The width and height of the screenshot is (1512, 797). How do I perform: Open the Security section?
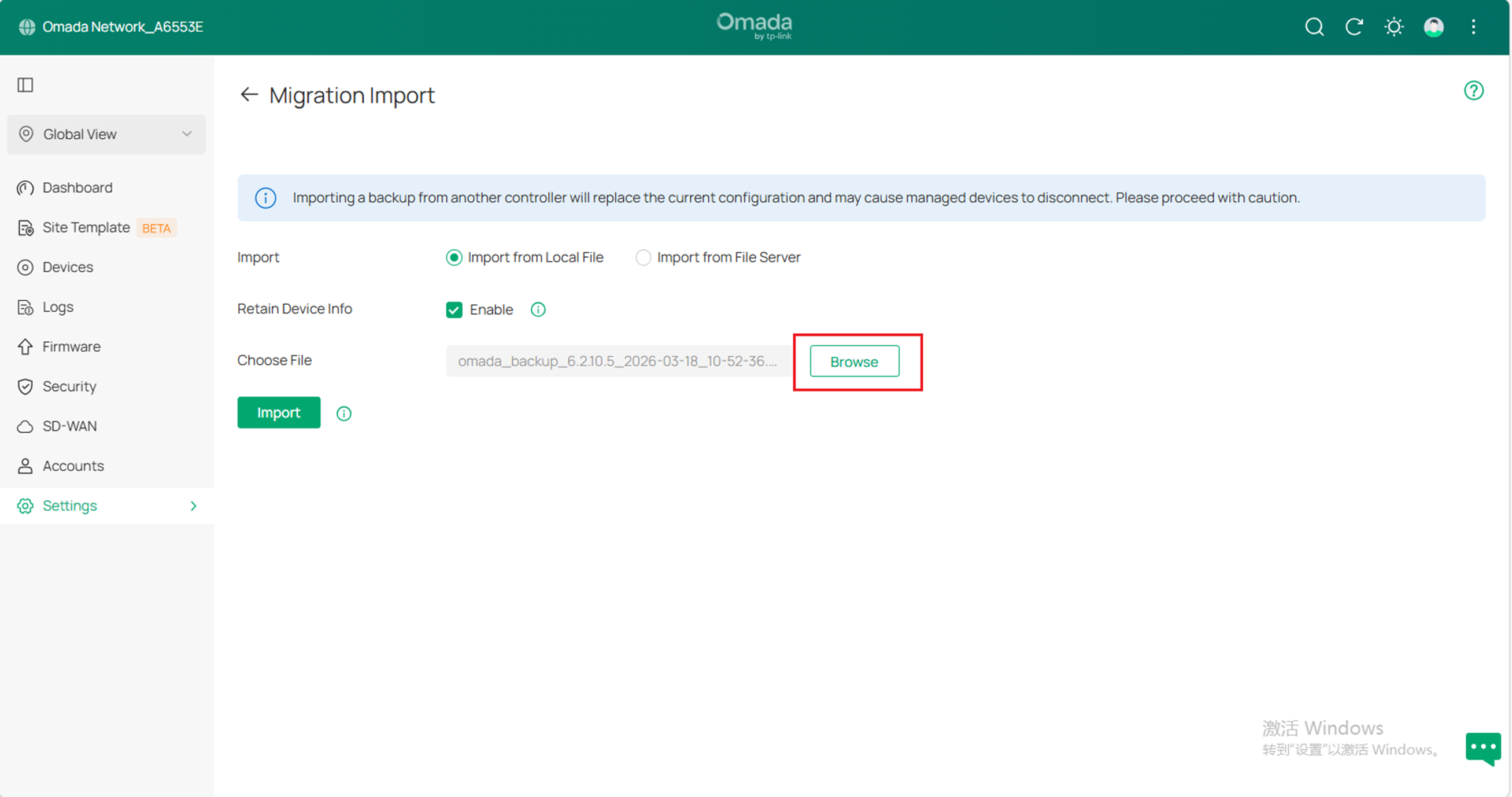[x=69, y=386]
